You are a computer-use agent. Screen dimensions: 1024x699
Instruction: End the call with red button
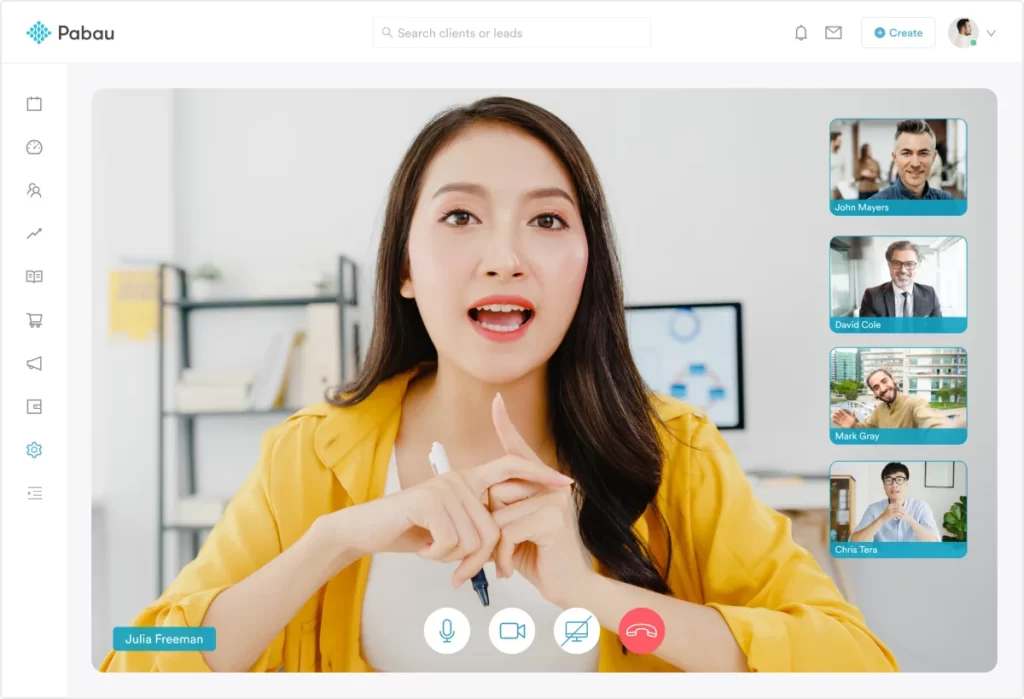[642, 631]
